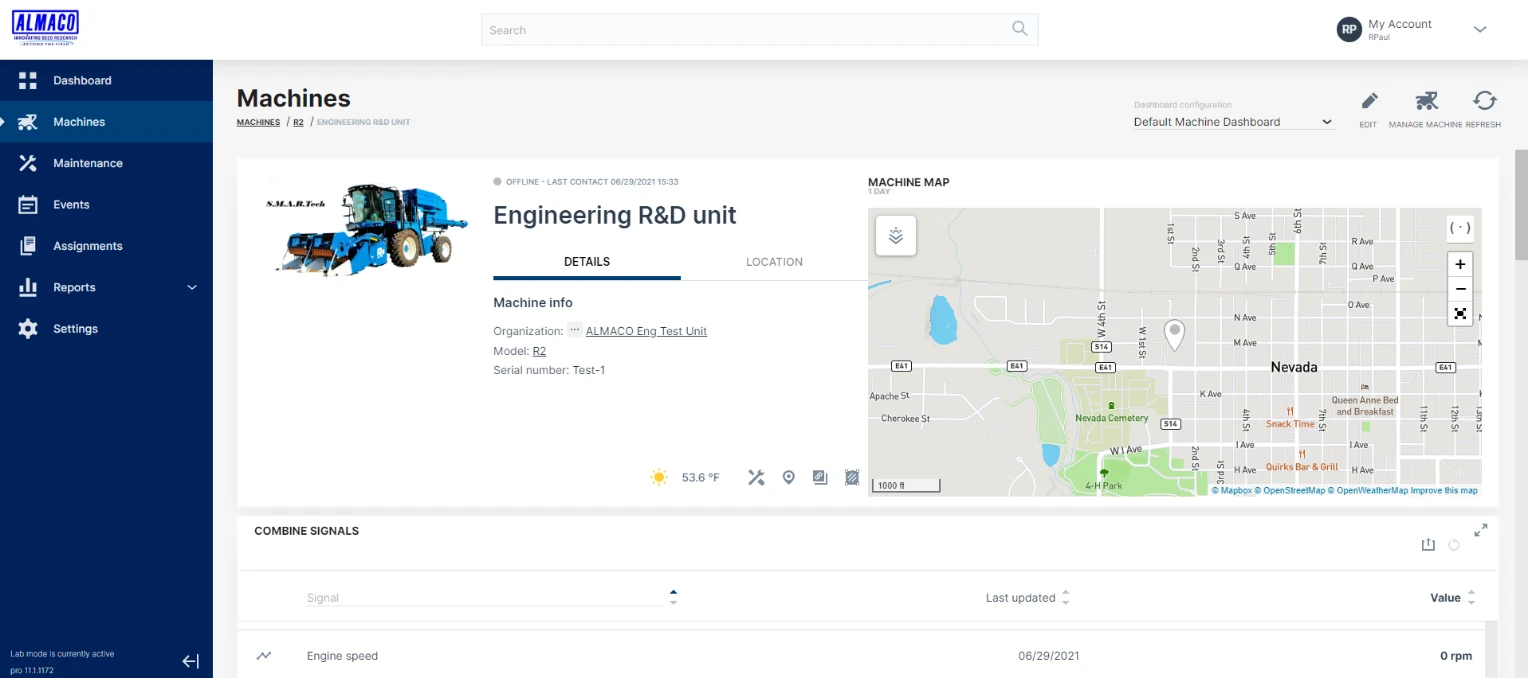Switch to the Location tab

[774, 262]
